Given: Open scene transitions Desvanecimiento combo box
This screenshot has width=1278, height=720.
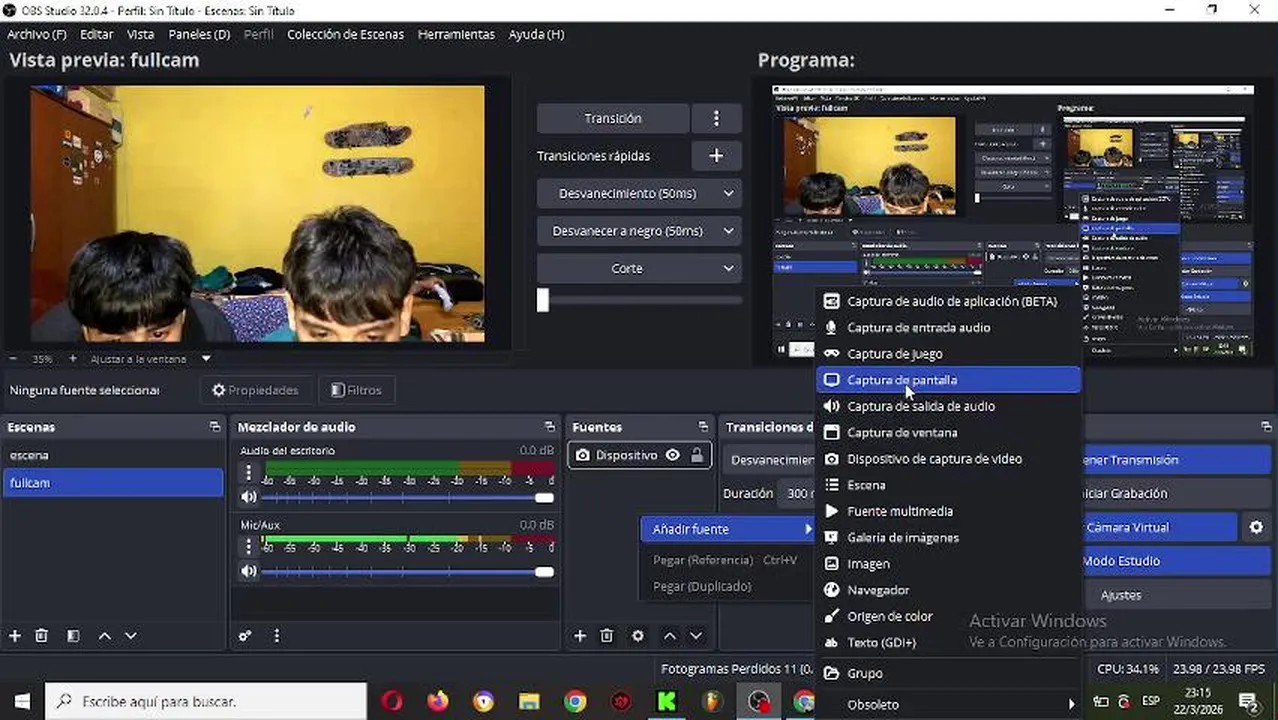Looking at the screenshot, I should coord(771,460).
